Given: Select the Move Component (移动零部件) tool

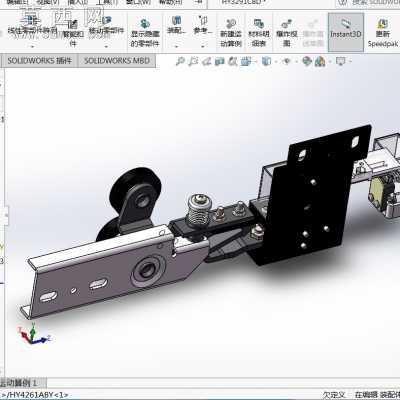Looking at the screenshot, I should 106,26.
